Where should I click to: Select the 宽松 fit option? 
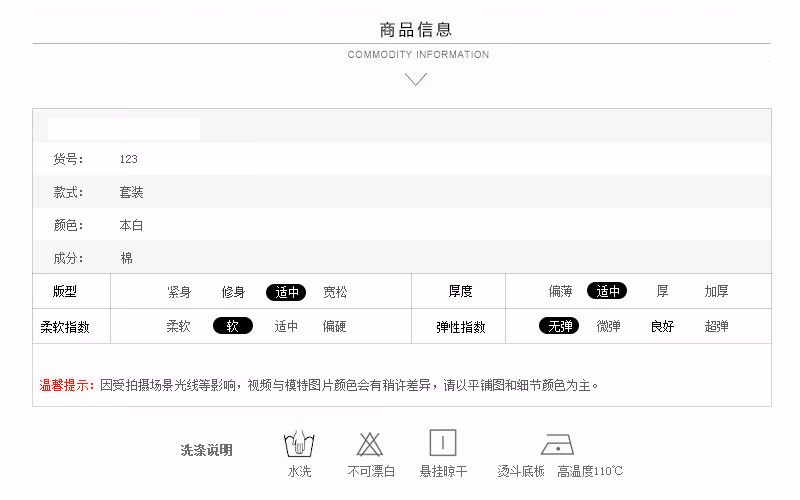[335, 292]
